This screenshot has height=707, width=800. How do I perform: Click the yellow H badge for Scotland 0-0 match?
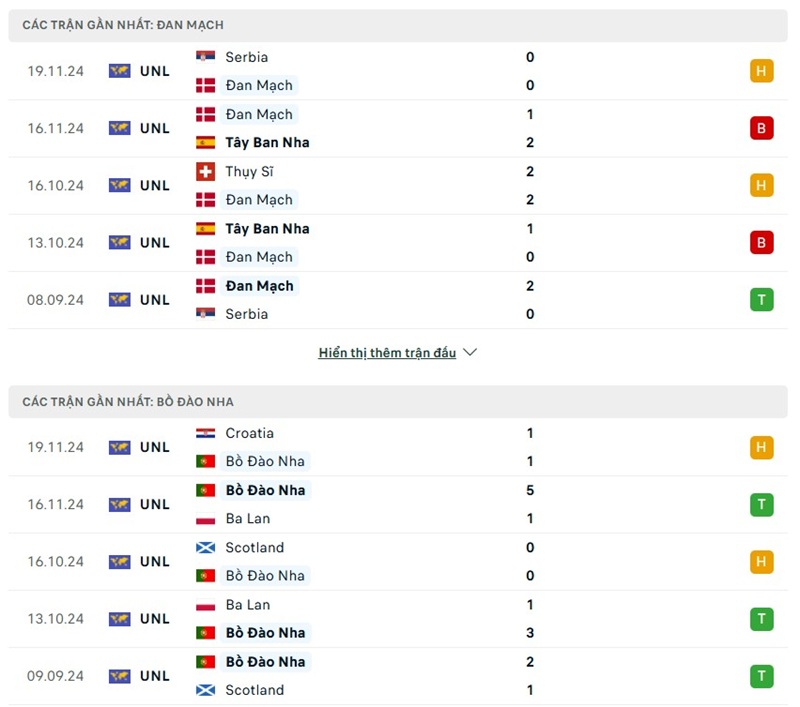click(761, 561)
